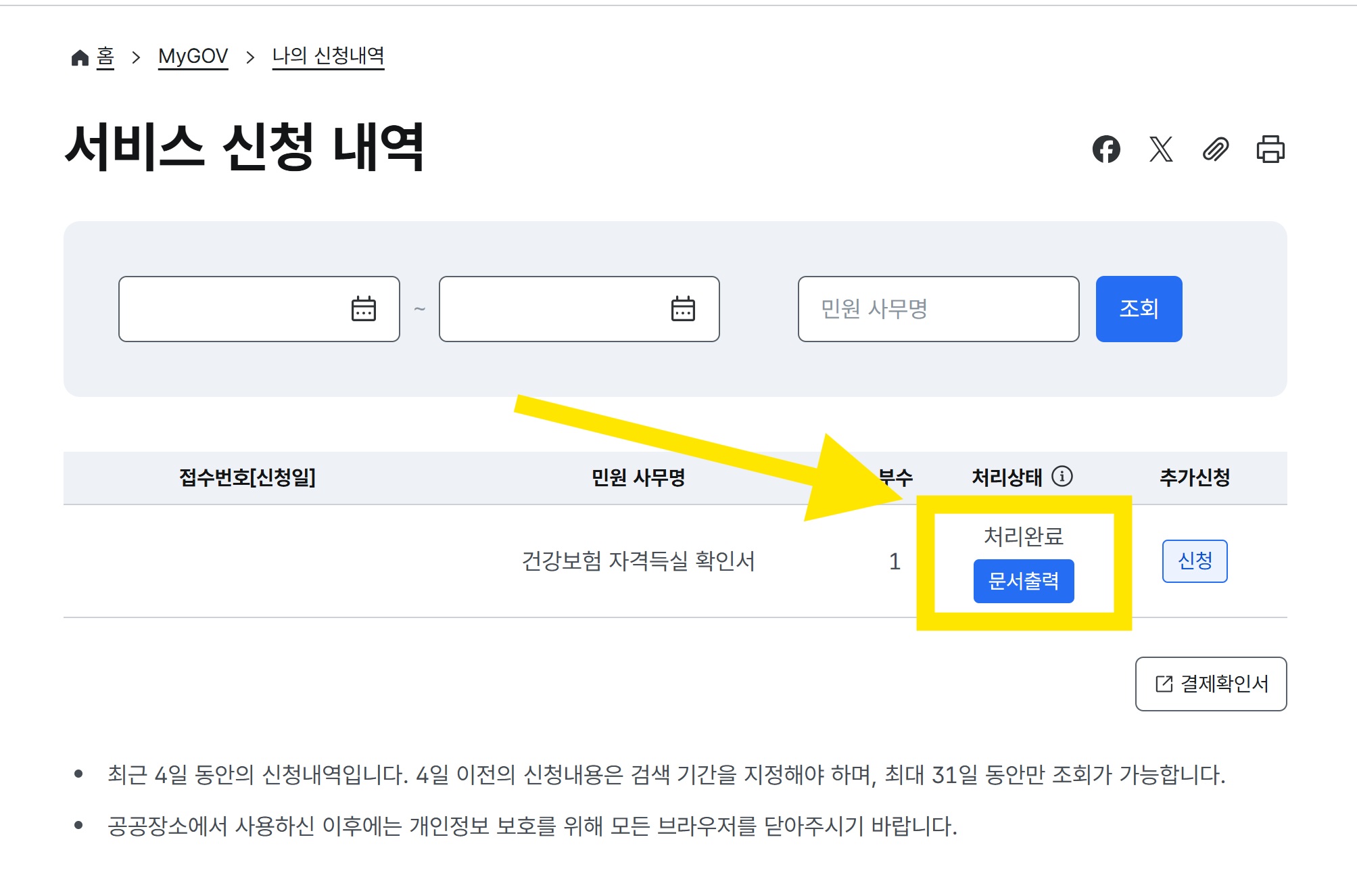Show 처리상태 info tooltip icon

(x=1063, y=477)
